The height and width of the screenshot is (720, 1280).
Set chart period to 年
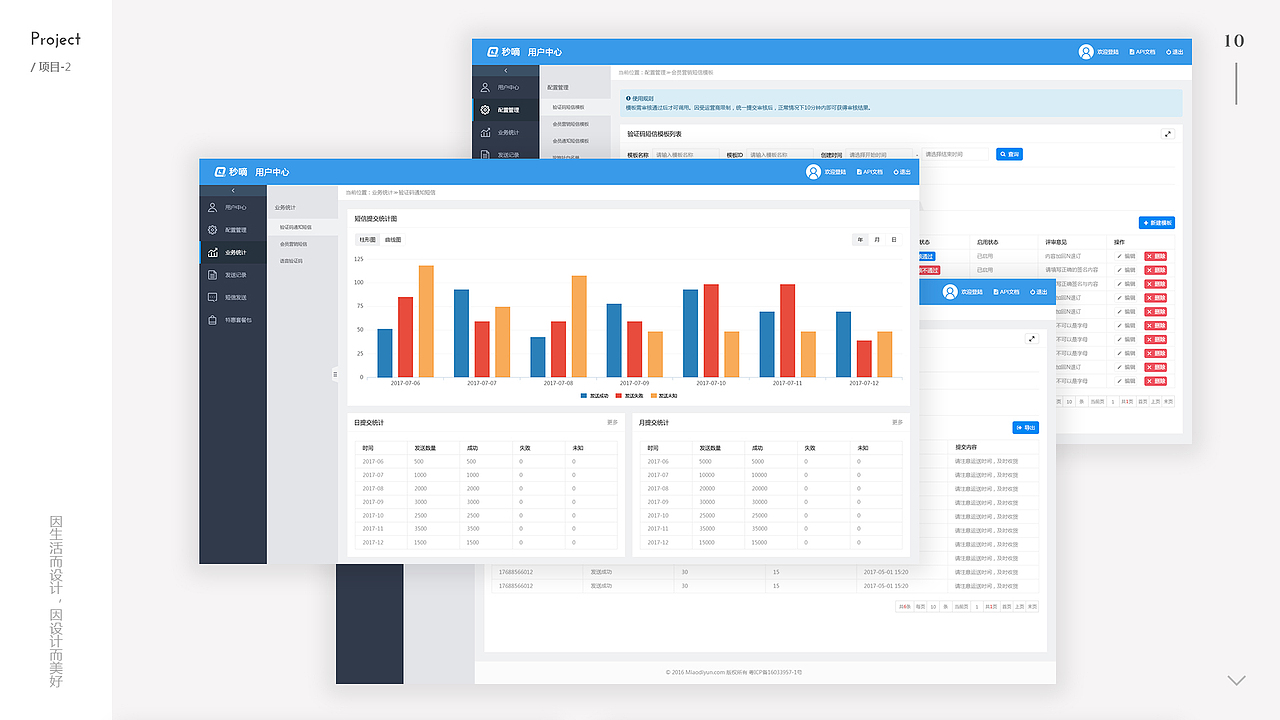pyautogui.click(x=861, y=240)
